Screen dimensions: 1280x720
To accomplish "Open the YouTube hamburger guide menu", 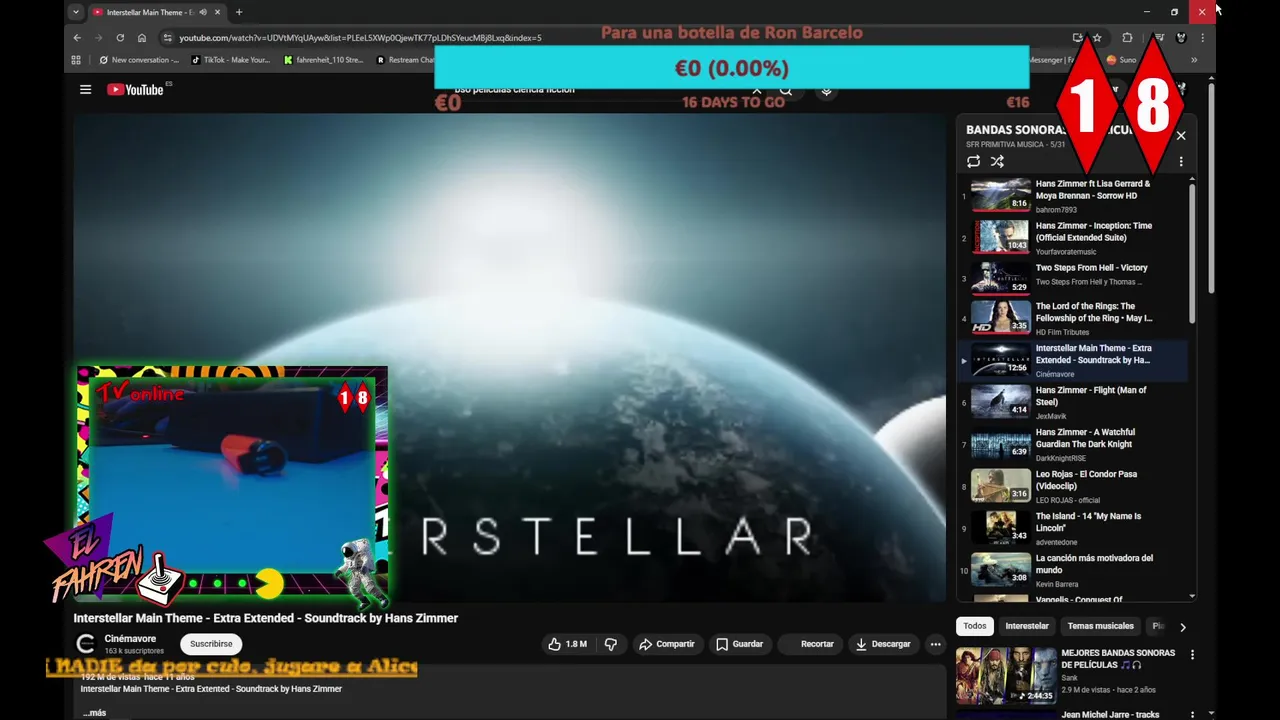I will coord(86,90).
